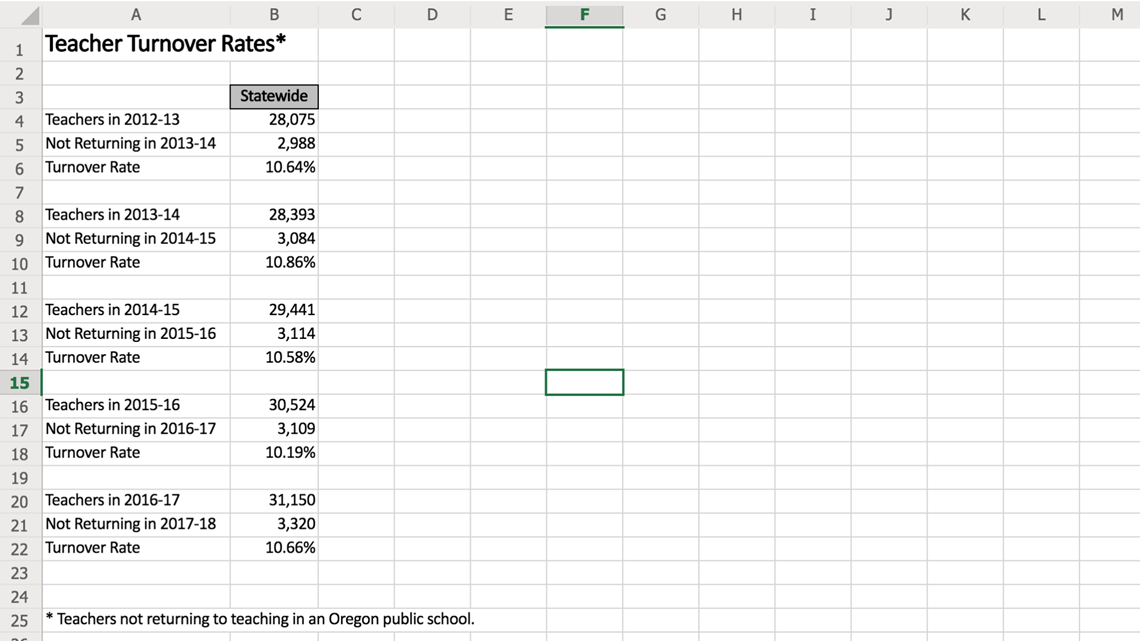Select row 7 header

click(20, 192)
